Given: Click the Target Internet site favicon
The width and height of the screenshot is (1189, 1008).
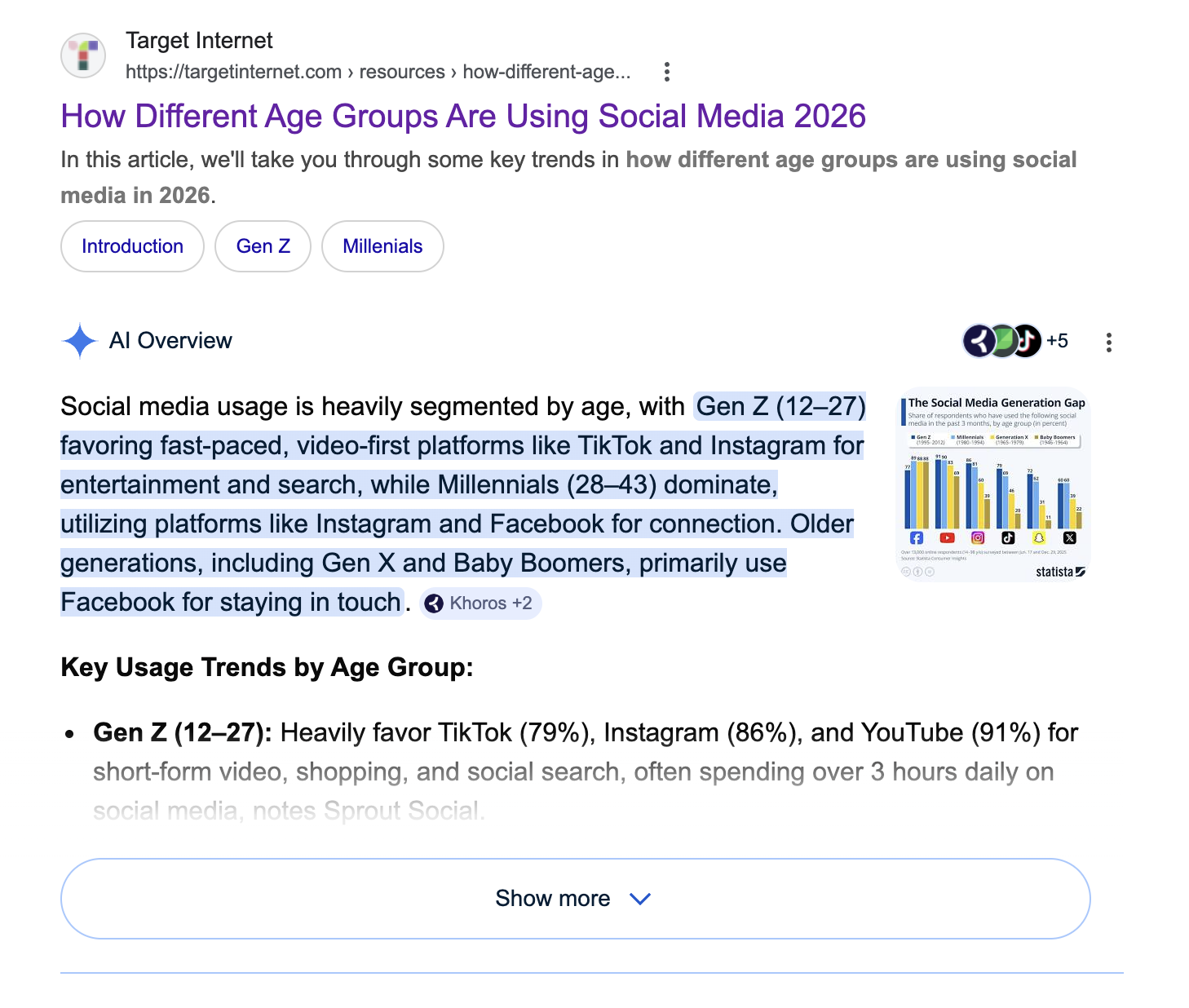Looking at the screenshot, I should pos(83,55).
